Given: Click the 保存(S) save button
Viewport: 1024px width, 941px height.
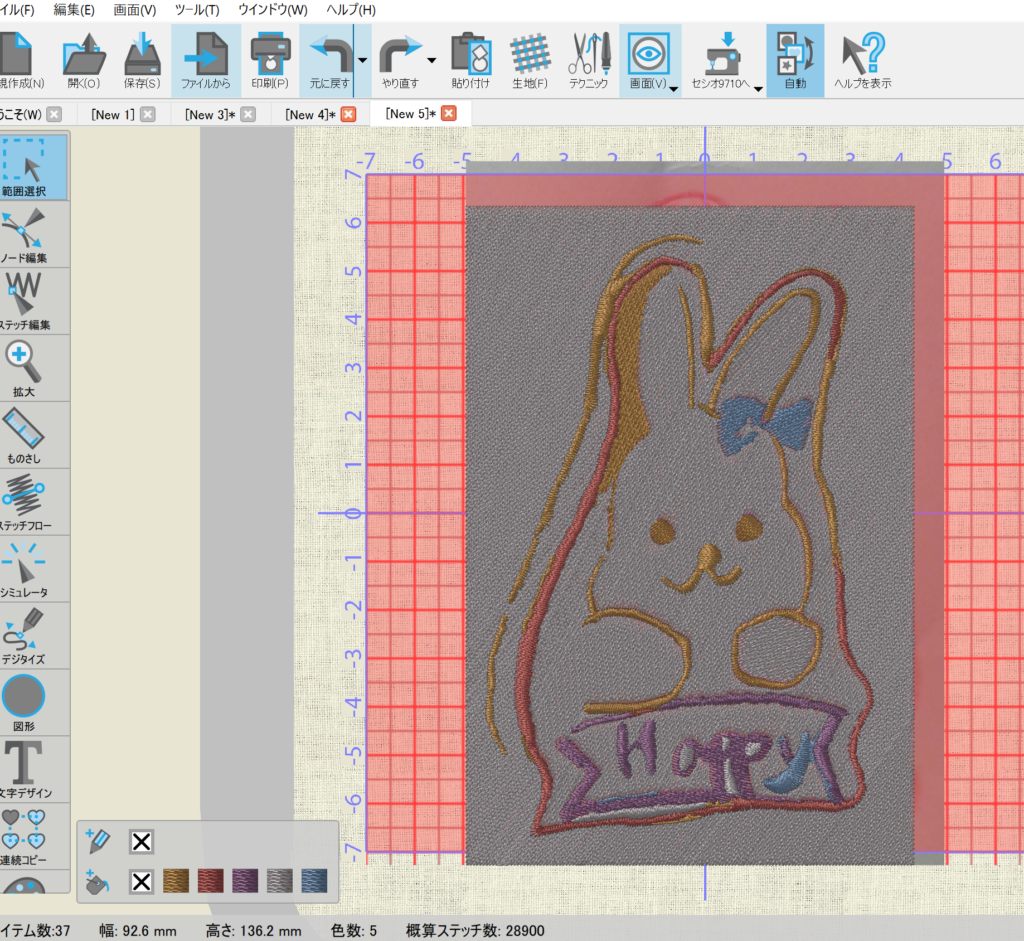Looking at the screenshot, I should (141, 60).
